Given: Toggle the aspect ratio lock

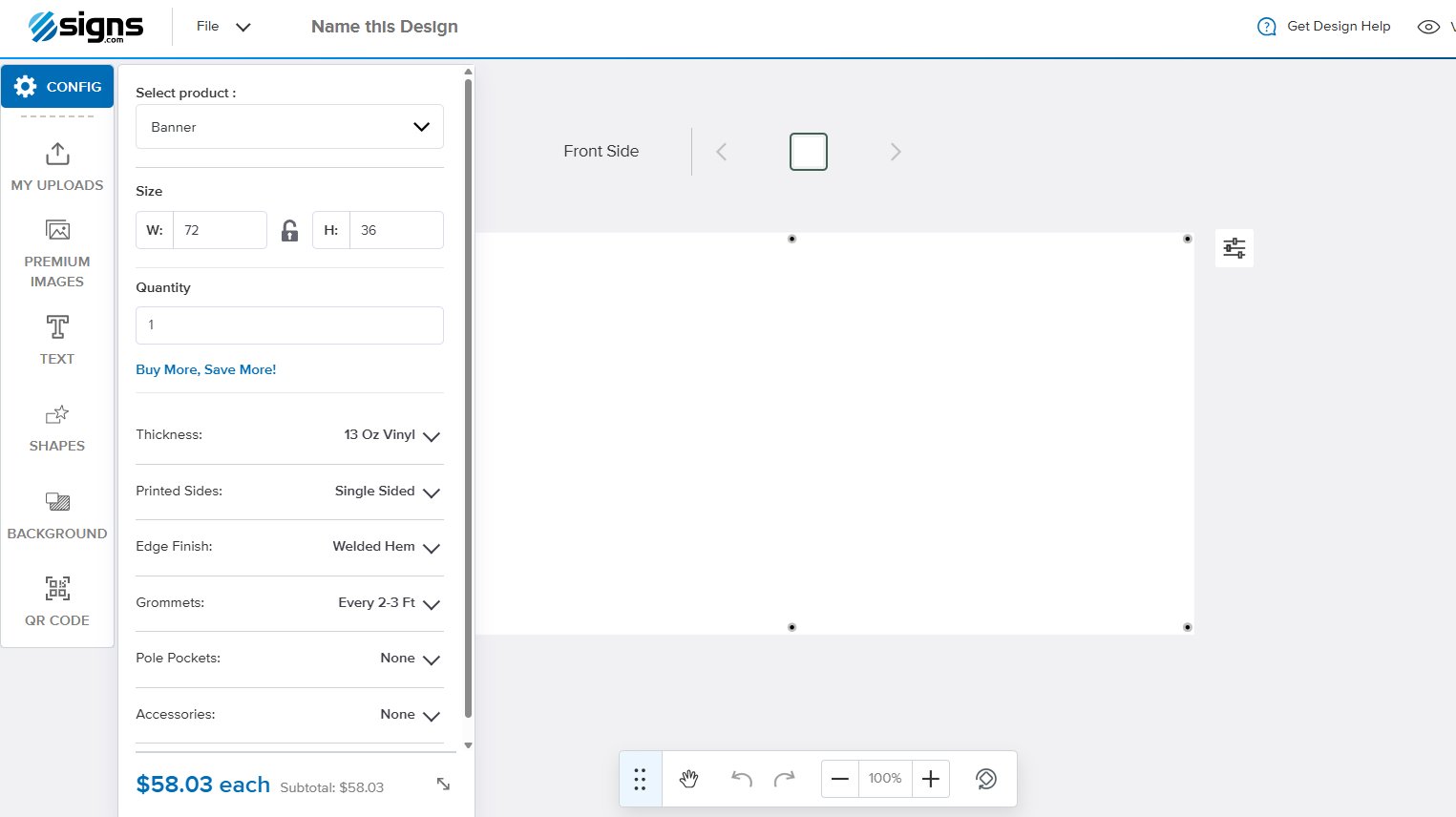Looking at the screenshot, I should pyautogui.click(x=289, y=230).
